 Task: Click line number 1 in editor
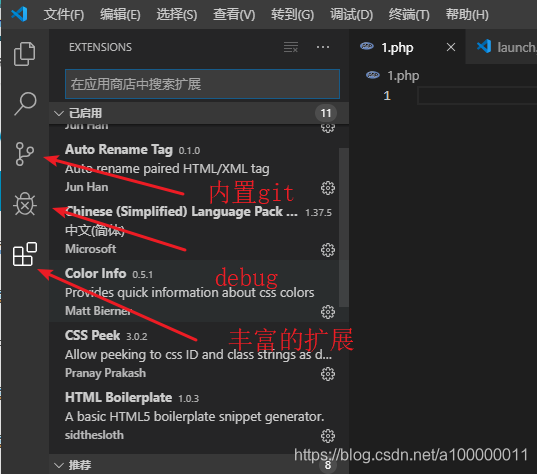(387, 96)
